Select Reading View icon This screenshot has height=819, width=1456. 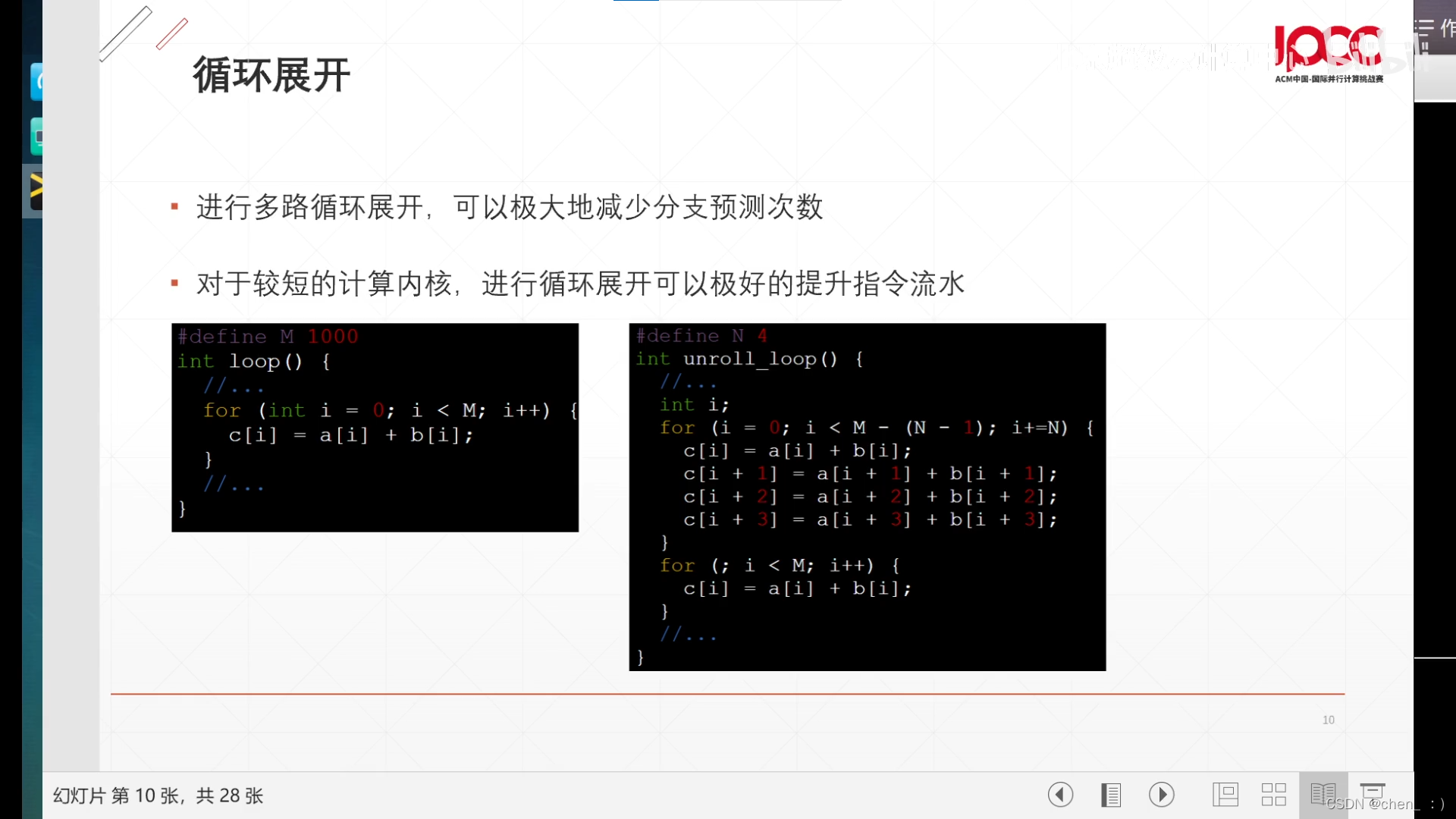1323,795
